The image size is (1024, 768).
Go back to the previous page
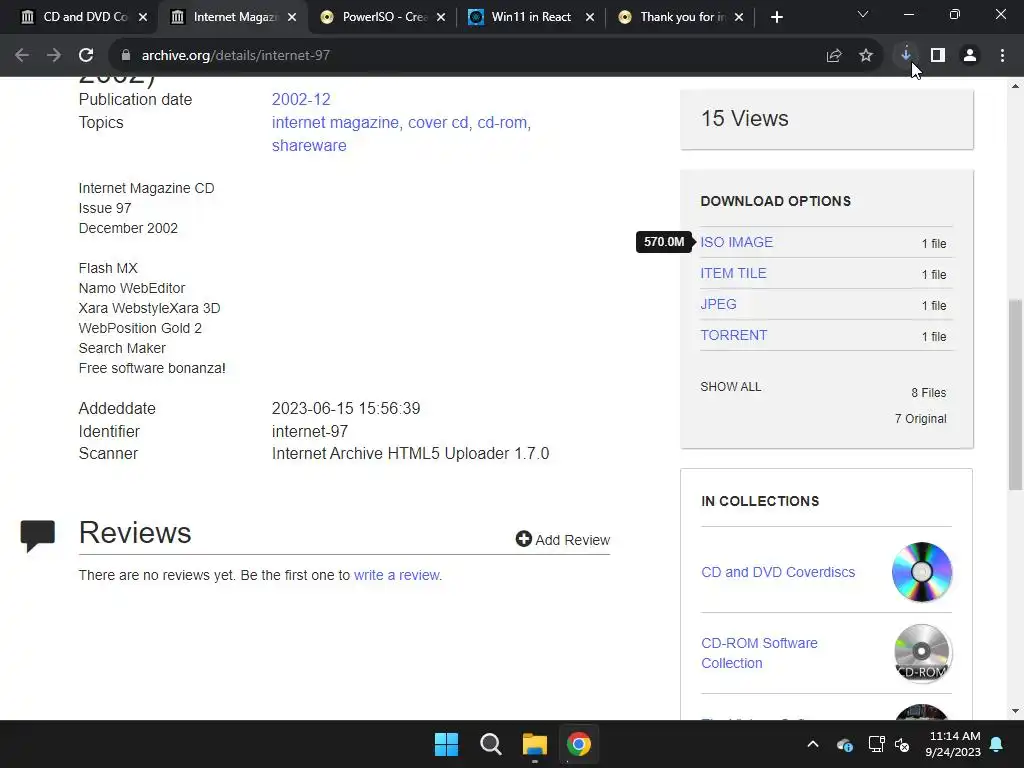22,56
